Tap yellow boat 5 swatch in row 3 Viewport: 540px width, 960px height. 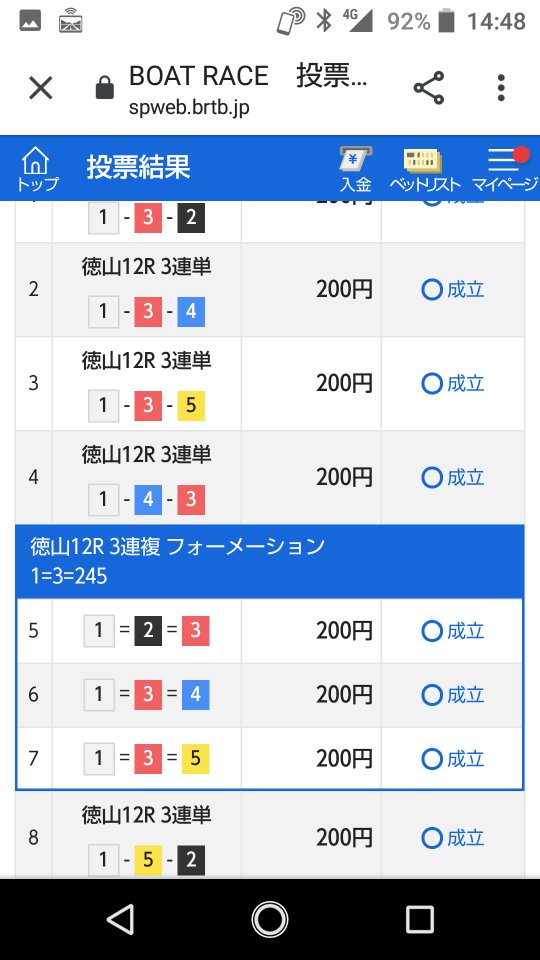[x=190, y=406]
